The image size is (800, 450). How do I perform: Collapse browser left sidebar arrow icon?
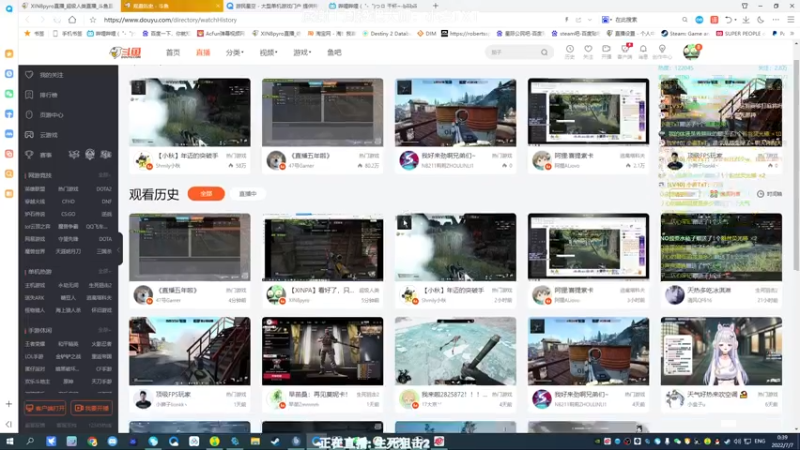coord(9,424)
